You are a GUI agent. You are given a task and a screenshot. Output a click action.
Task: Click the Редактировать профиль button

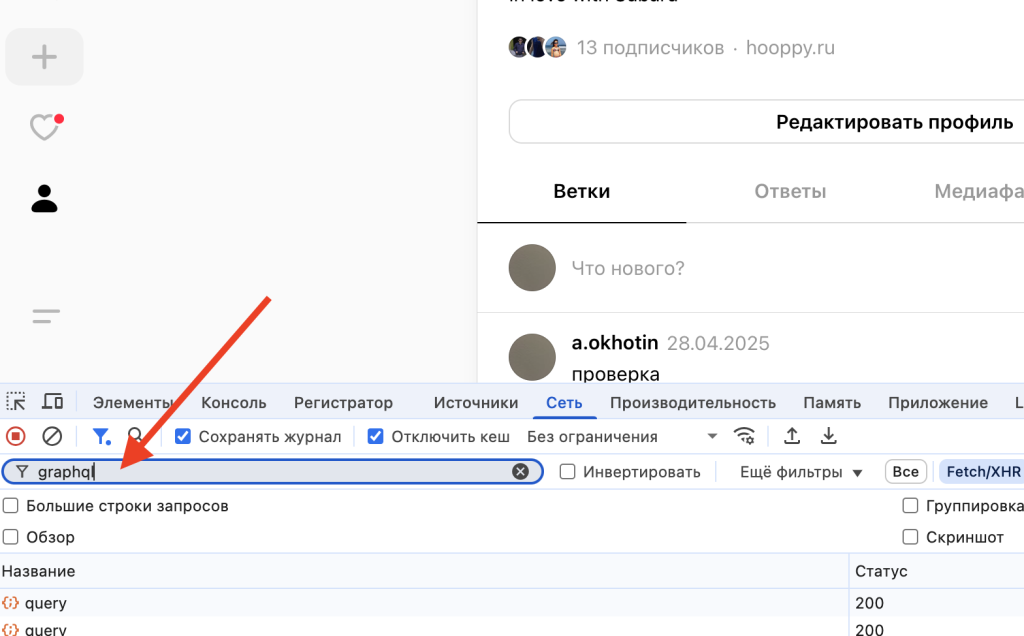766,122
